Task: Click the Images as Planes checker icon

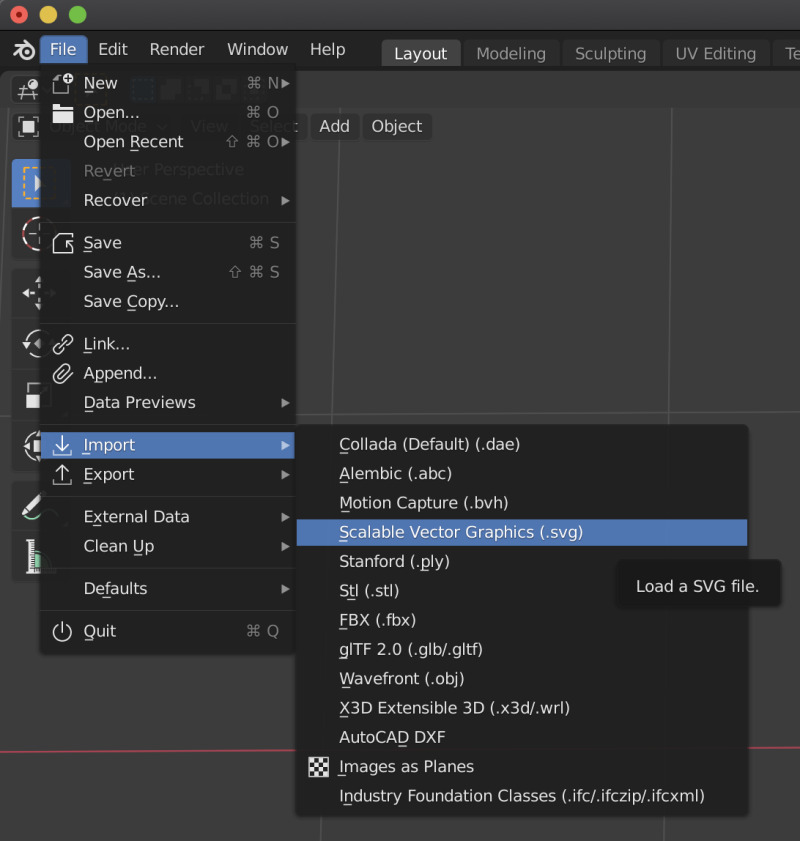Action: 318,767
